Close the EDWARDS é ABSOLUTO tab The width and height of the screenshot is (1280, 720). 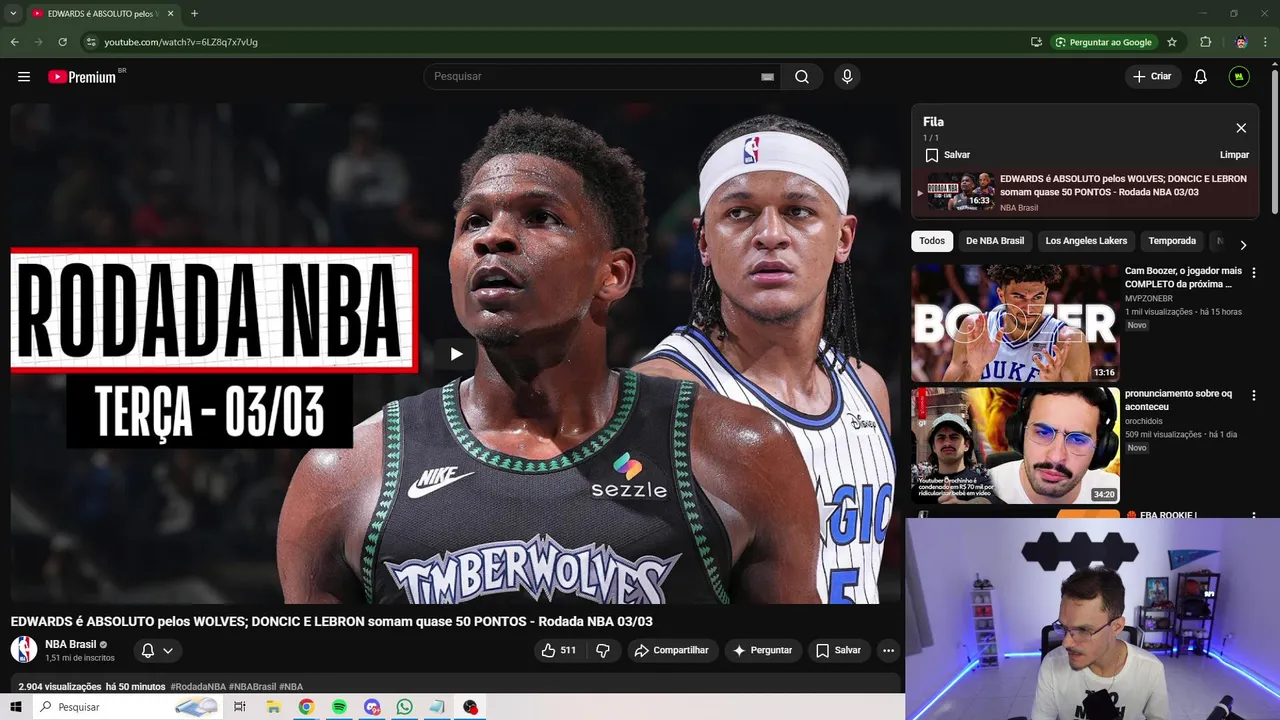point(171,13)
